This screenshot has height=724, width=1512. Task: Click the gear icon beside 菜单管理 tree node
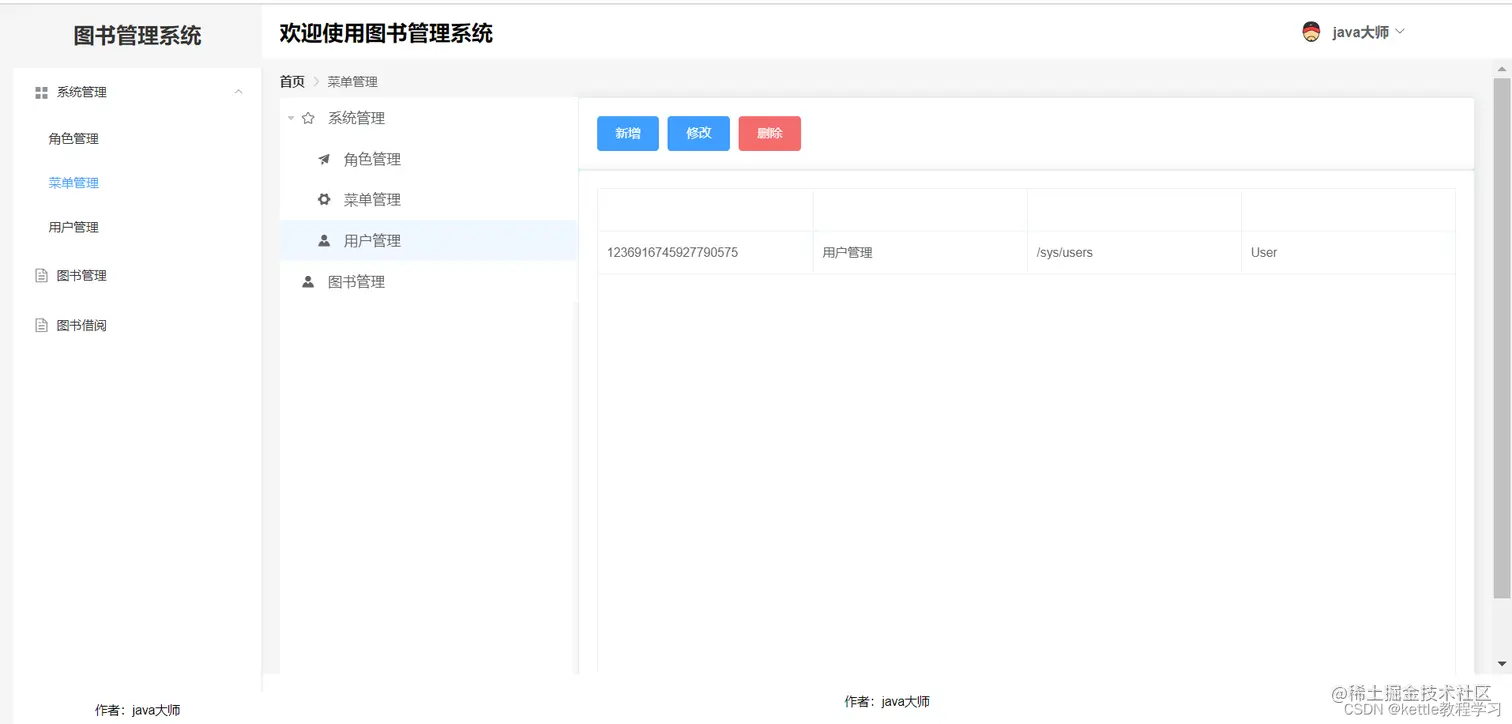pos(323,199)
